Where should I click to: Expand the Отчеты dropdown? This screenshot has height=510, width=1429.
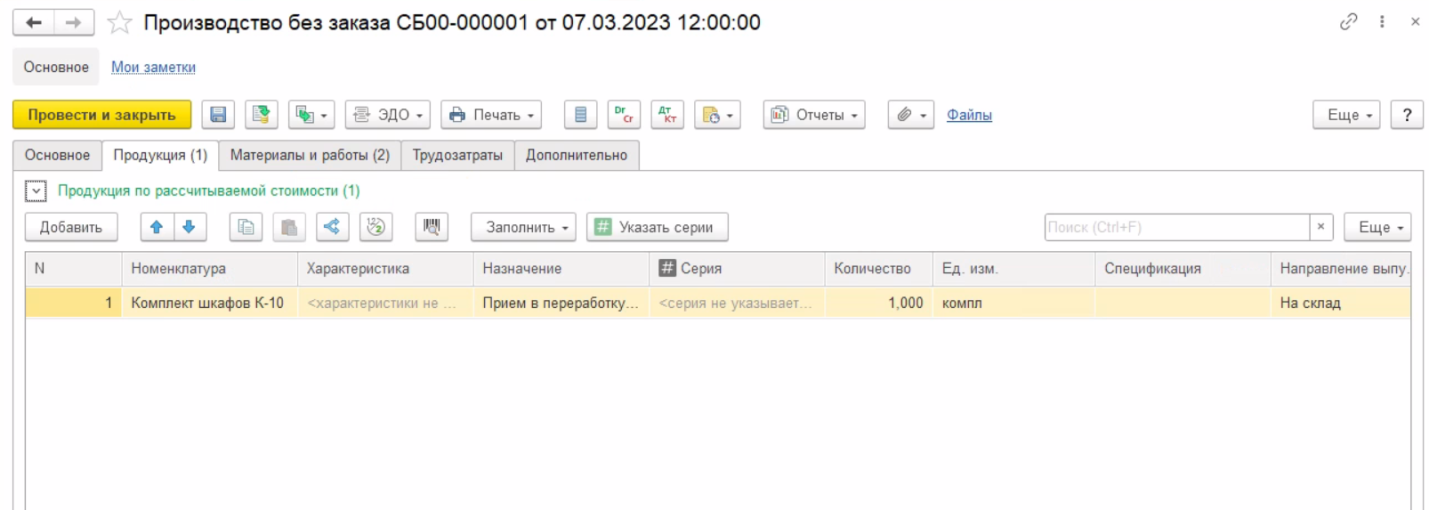(x=814, y=115)
